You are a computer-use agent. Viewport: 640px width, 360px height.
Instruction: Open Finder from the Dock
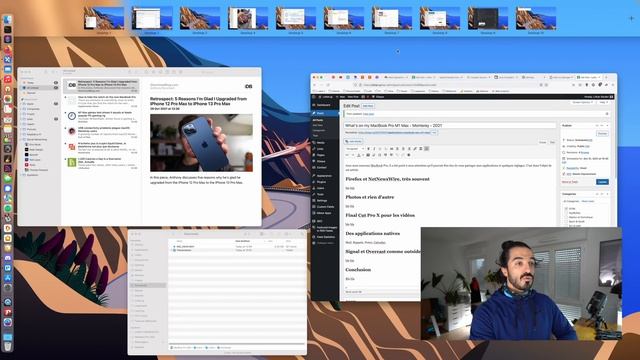[7, 20]
